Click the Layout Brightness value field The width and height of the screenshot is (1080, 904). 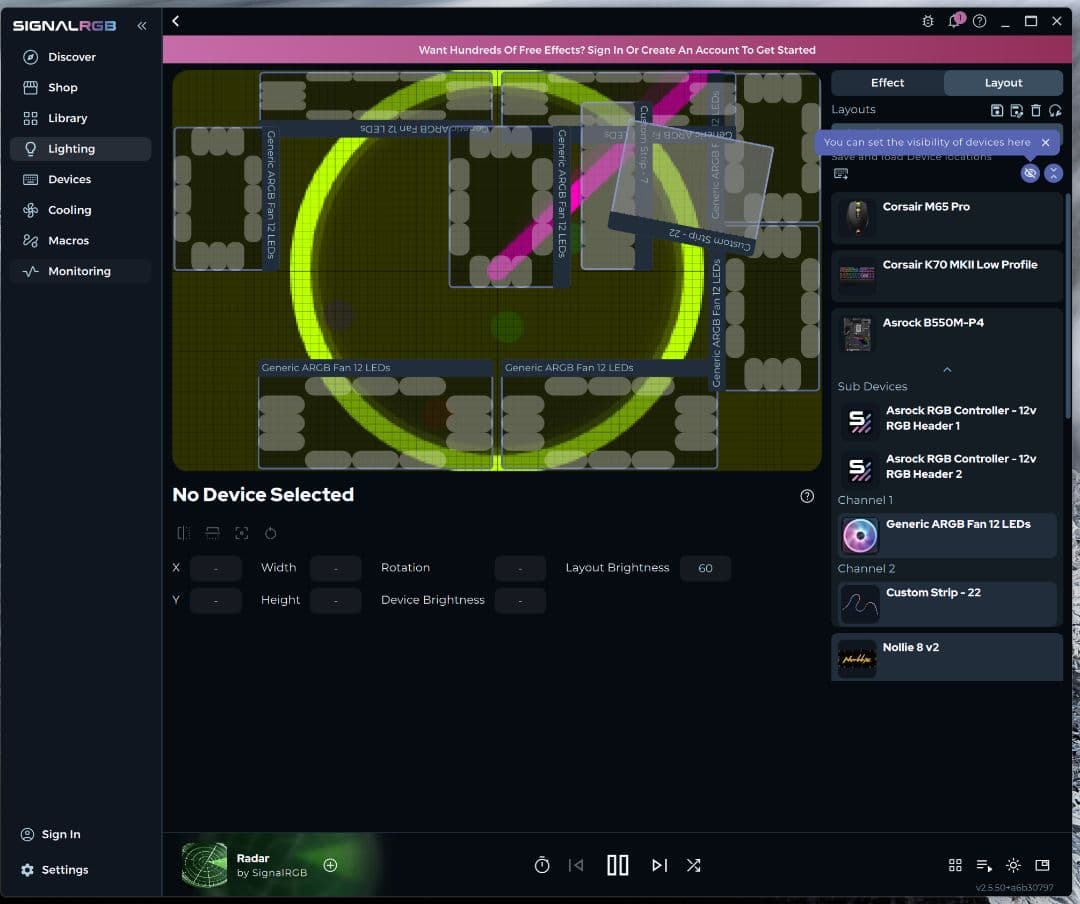pyautogui.click(x=705, y=568)
